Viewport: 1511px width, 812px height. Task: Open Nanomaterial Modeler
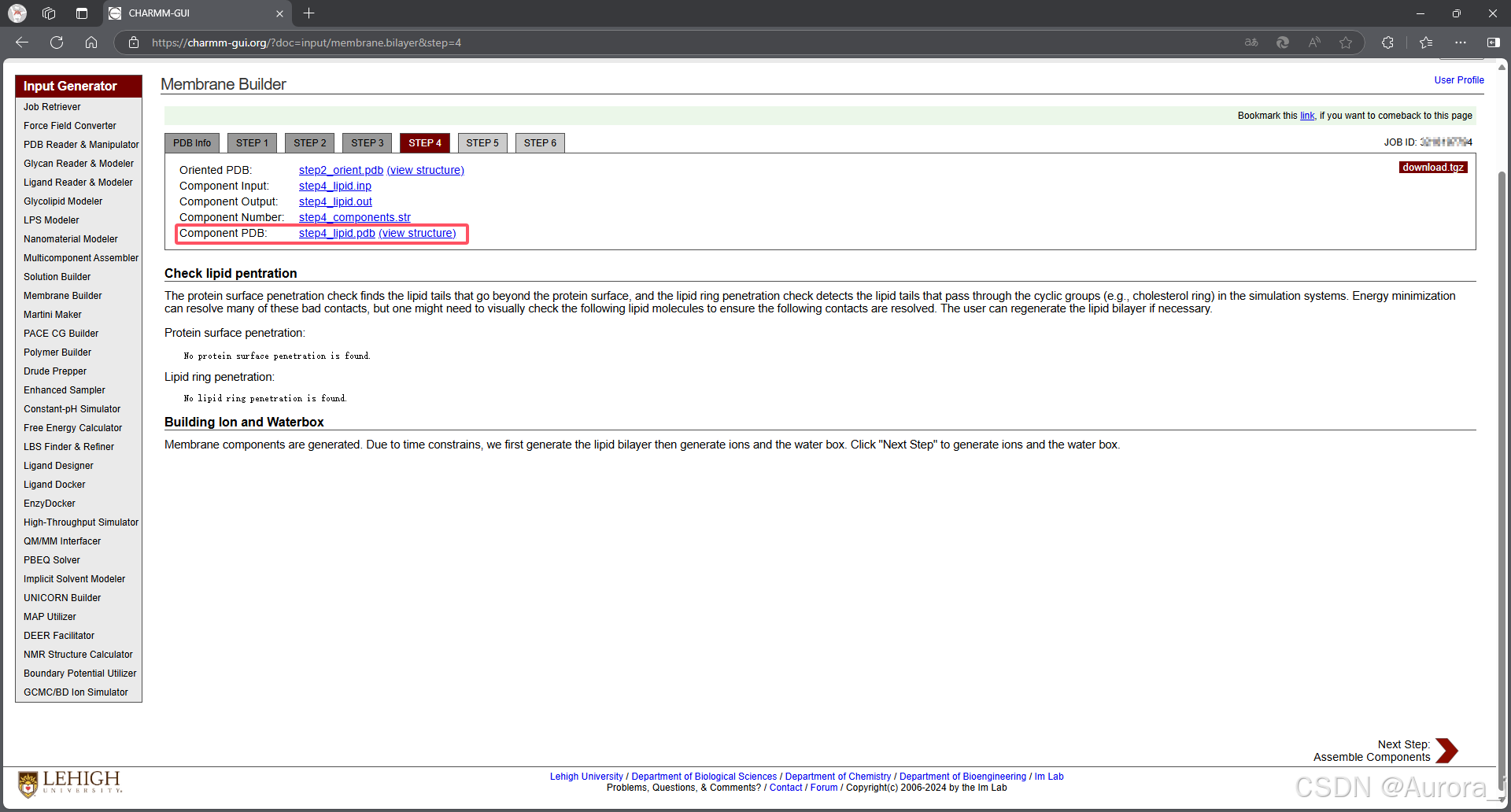[71, 239]
